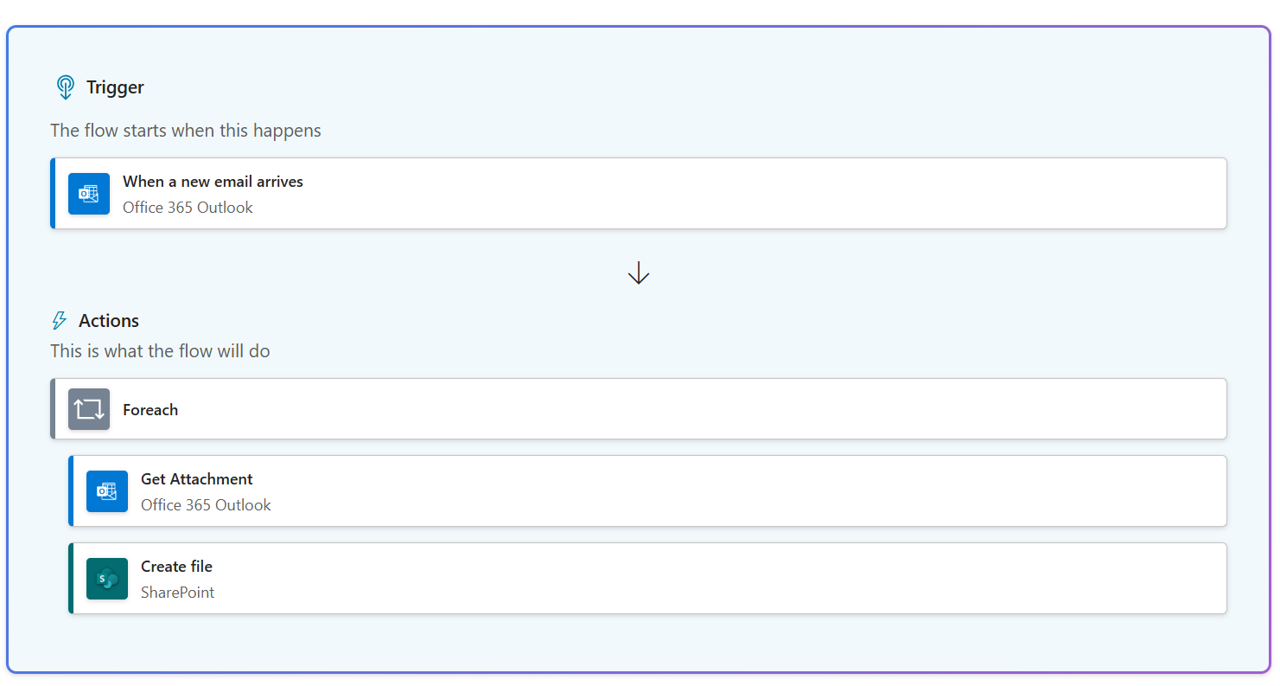Click the Outlook icon beside Get Attachment
1280x686 pixels.
coord(107,491)
